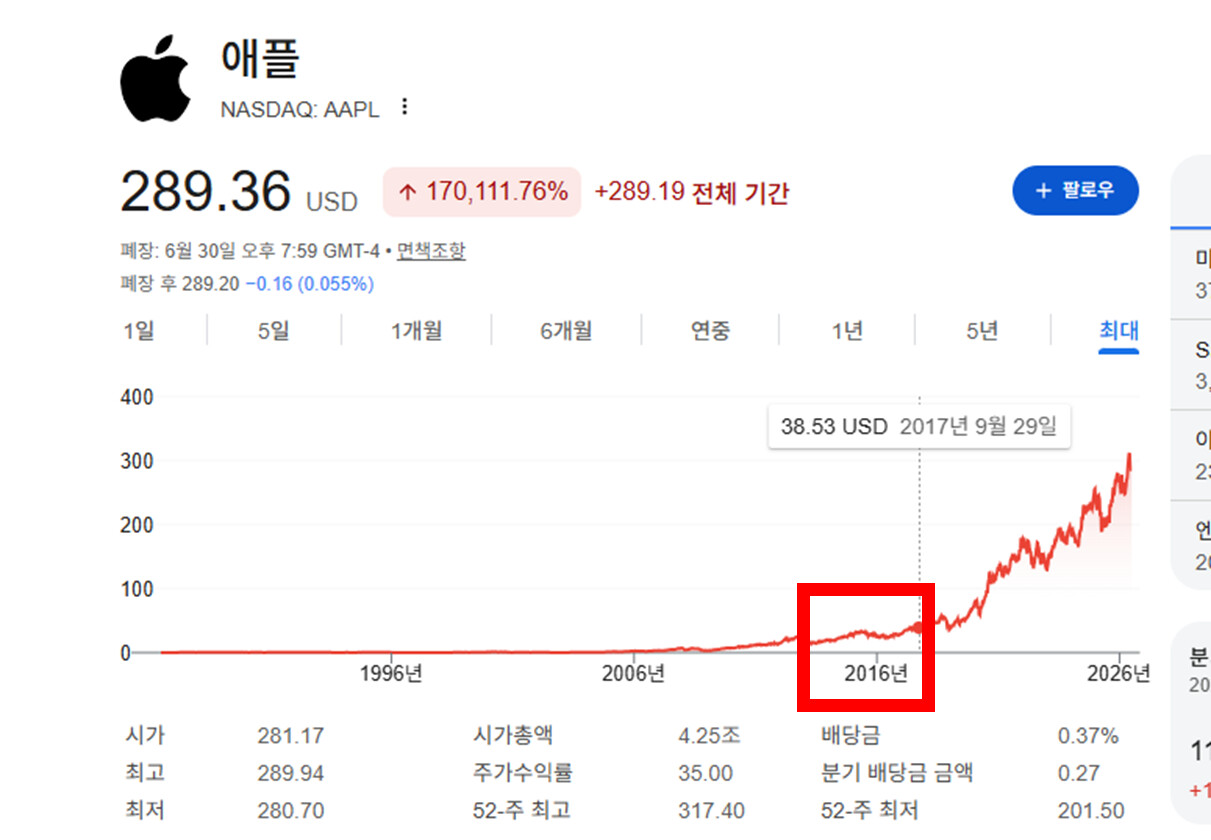Click the 분기 배당금 금액 label
This screenshot has width=1211, height=840.
pos(897,773)
